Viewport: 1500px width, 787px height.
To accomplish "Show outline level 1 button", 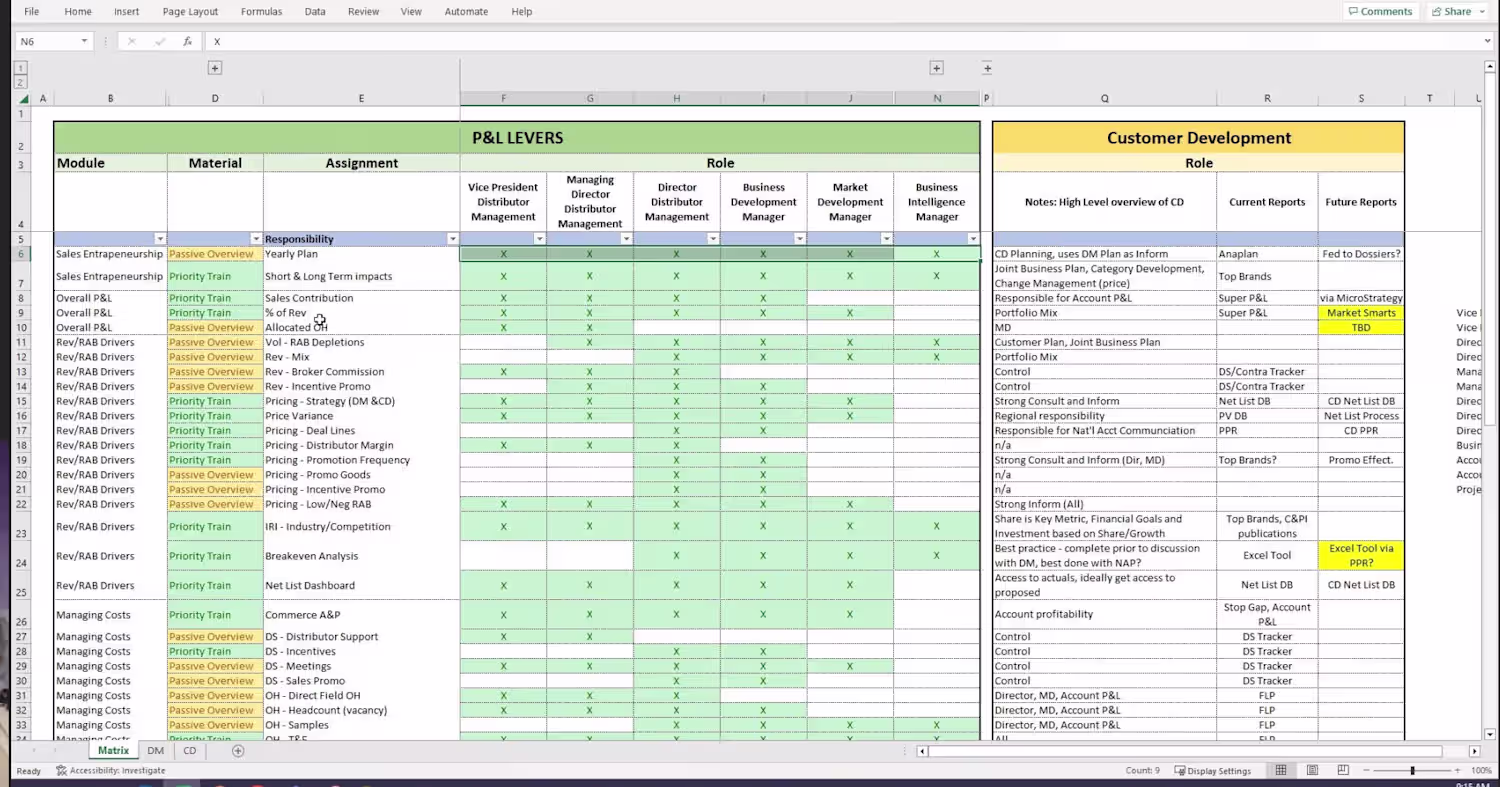I will coord(20,68).
